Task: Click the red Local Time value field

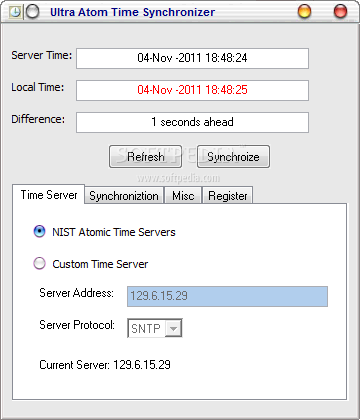Action: coord(192,90)
